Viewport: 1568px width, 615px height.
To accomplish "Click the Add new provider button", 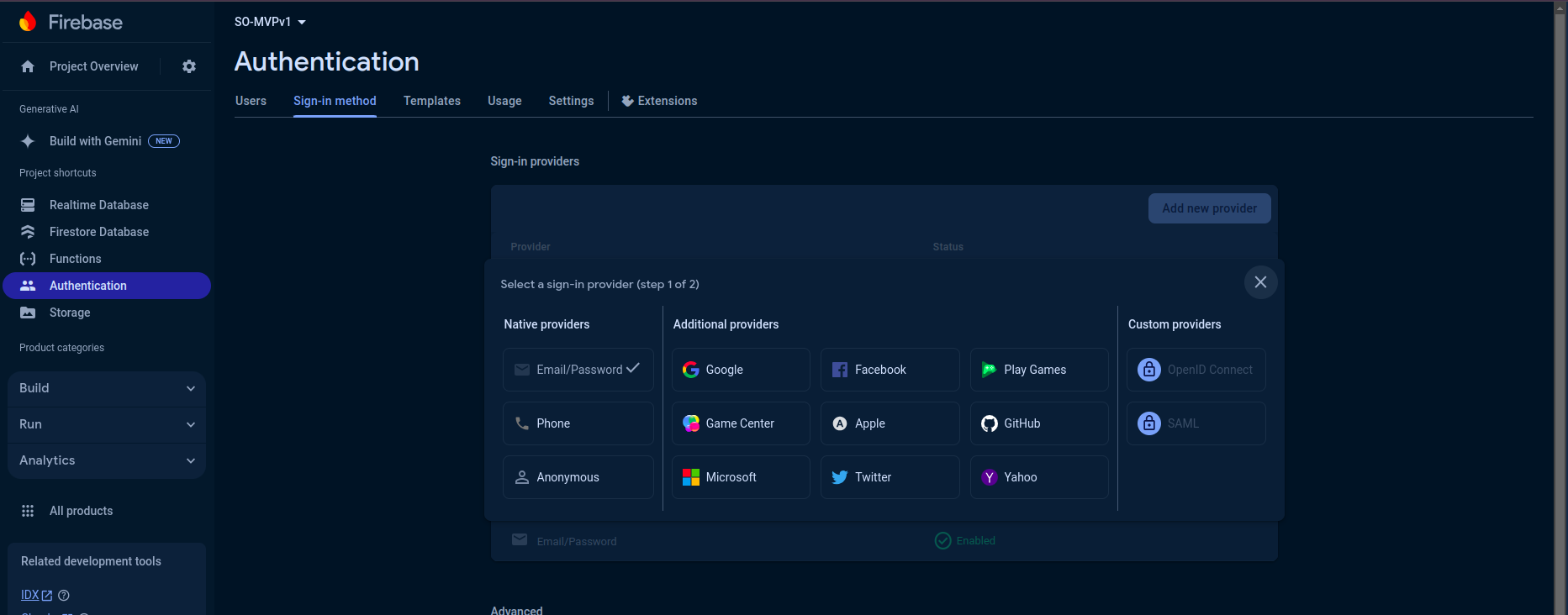I will click(1209, 208).
